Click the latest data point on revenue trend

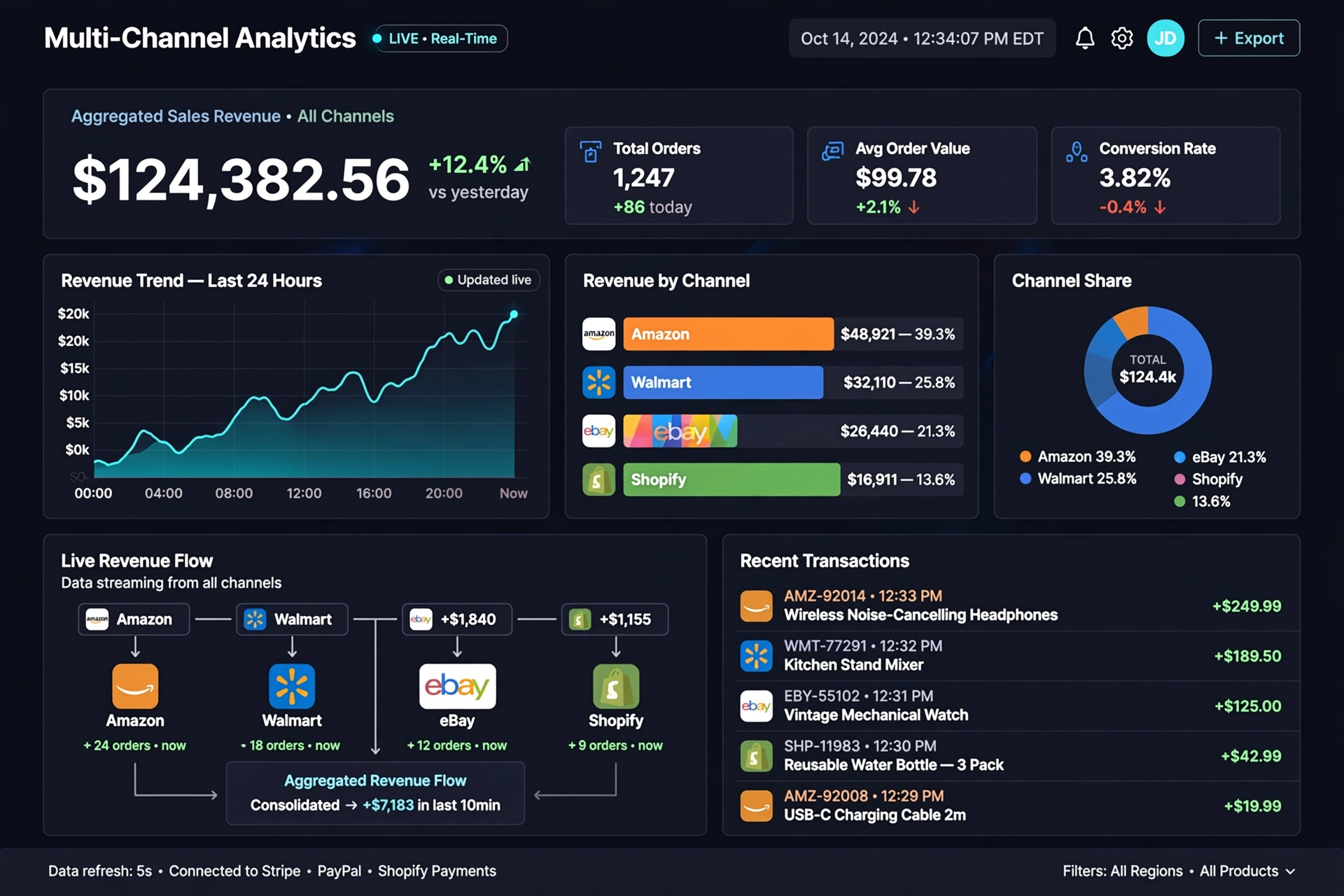[x=514, y=314]
